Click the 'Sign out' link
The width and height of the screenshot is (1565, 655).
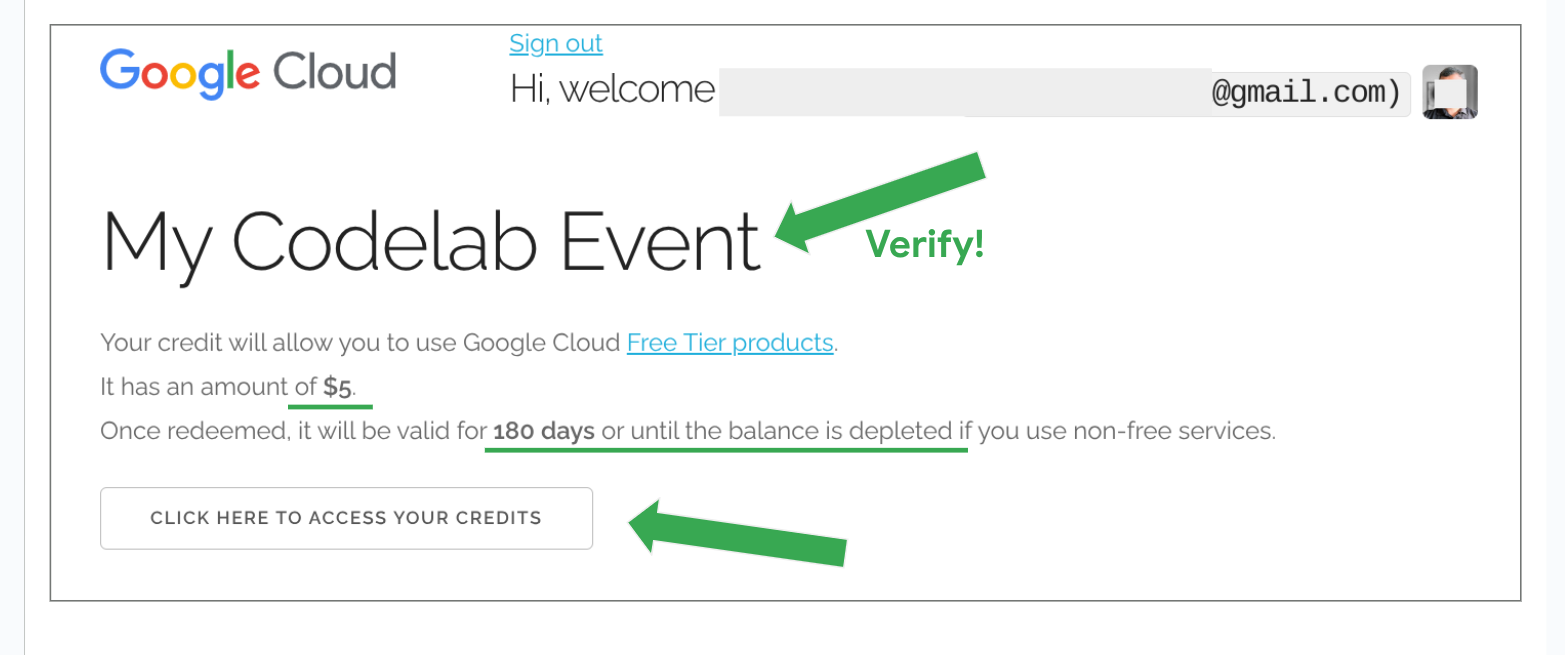(x=556, y=42)
